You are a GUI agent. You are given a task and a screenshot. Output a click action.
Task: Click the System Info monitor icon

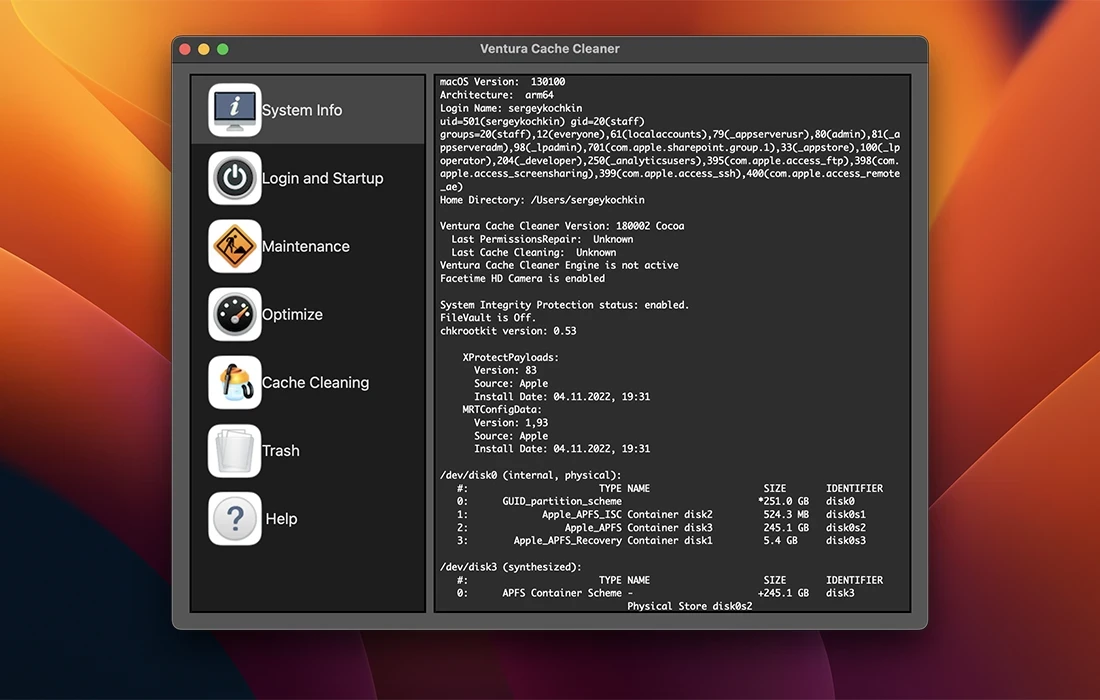point(235,110)
